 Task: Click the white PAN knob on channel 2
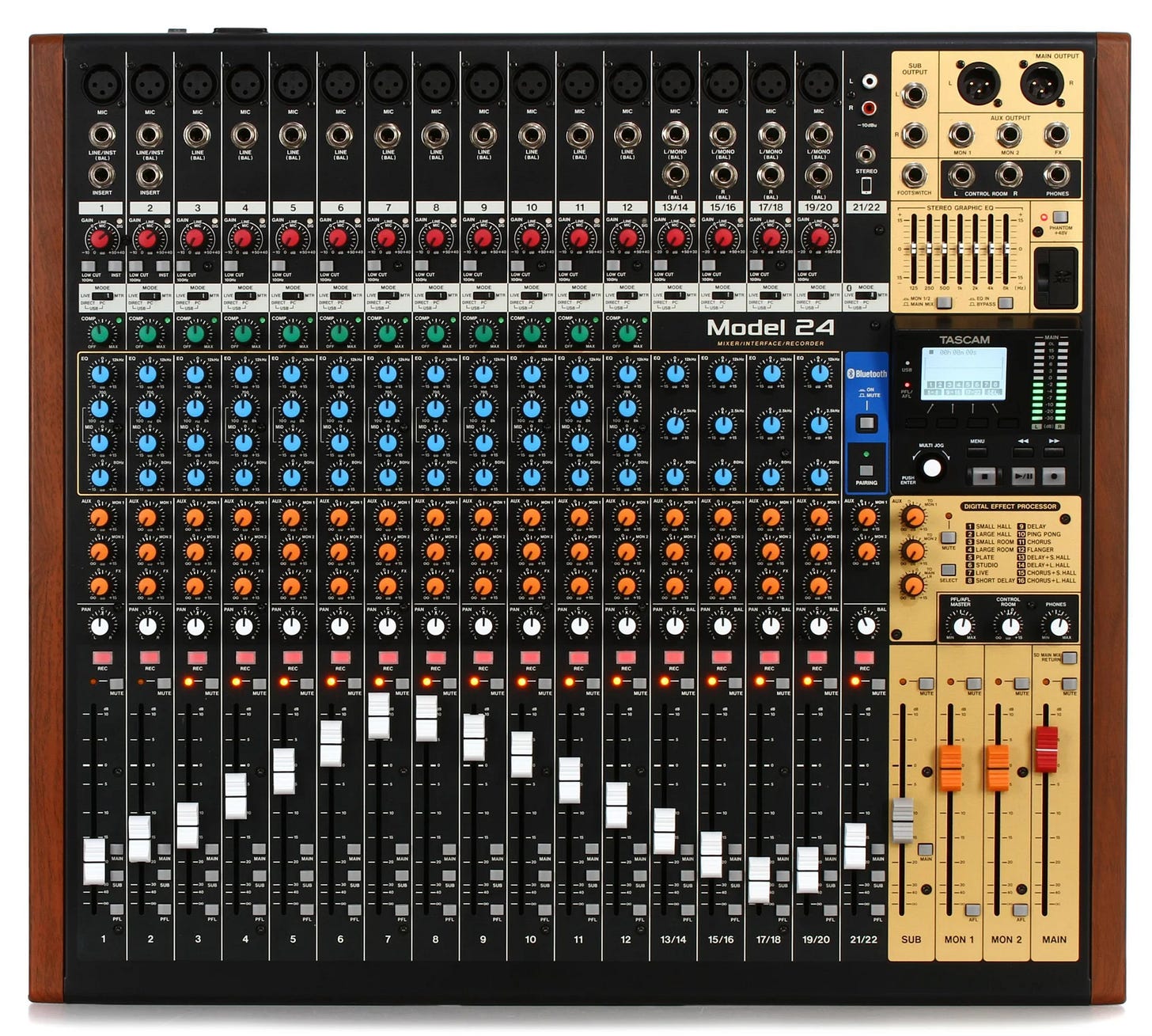coord(148,627)
